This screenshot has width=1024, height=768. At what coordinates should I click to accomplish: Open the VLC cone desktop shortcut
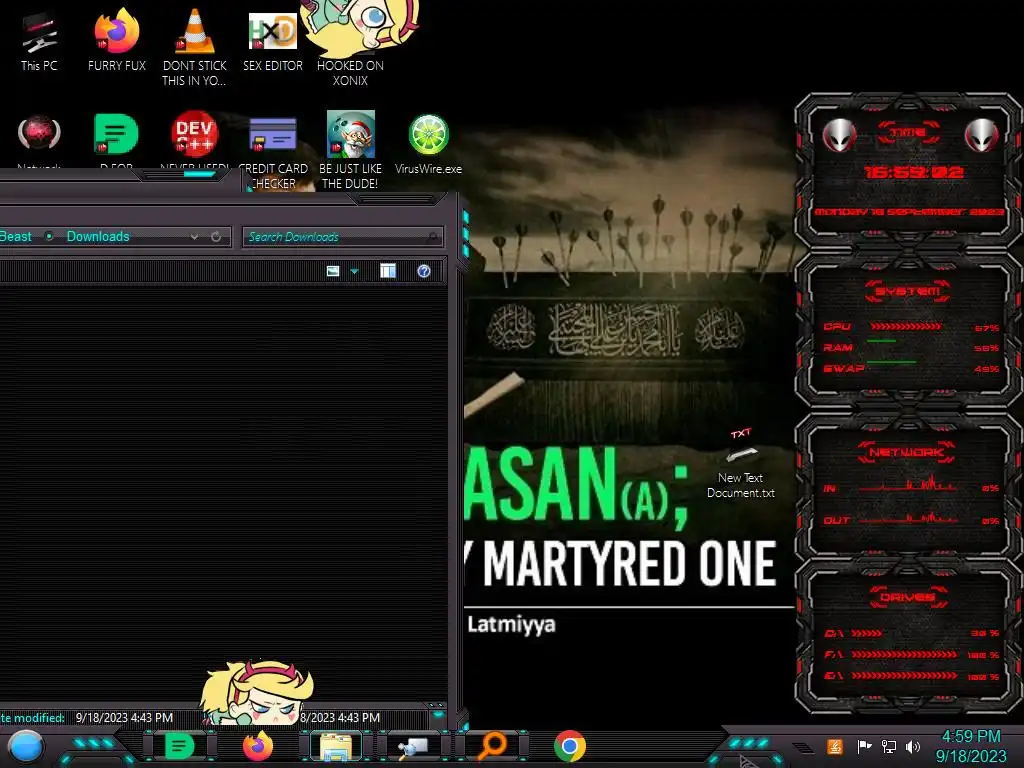coord(194,47)
